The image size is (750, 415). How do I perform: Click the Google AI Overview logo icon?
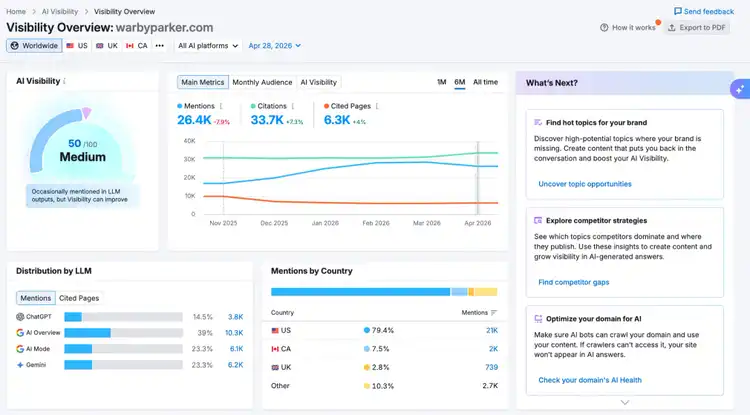click(20, 333)
